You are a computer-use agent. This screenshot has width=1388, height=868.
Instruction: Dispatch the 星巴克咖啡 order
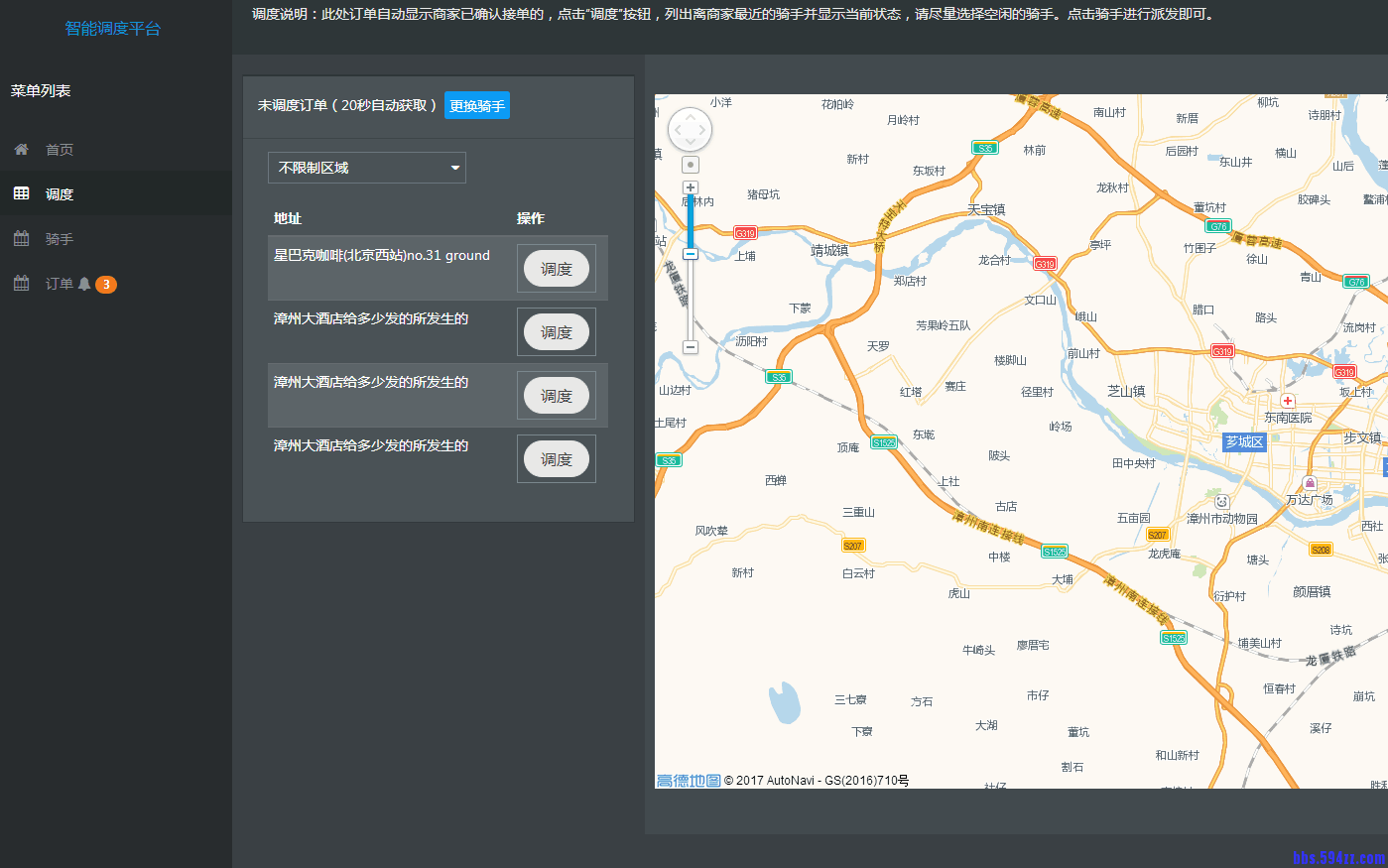point(557,269)
